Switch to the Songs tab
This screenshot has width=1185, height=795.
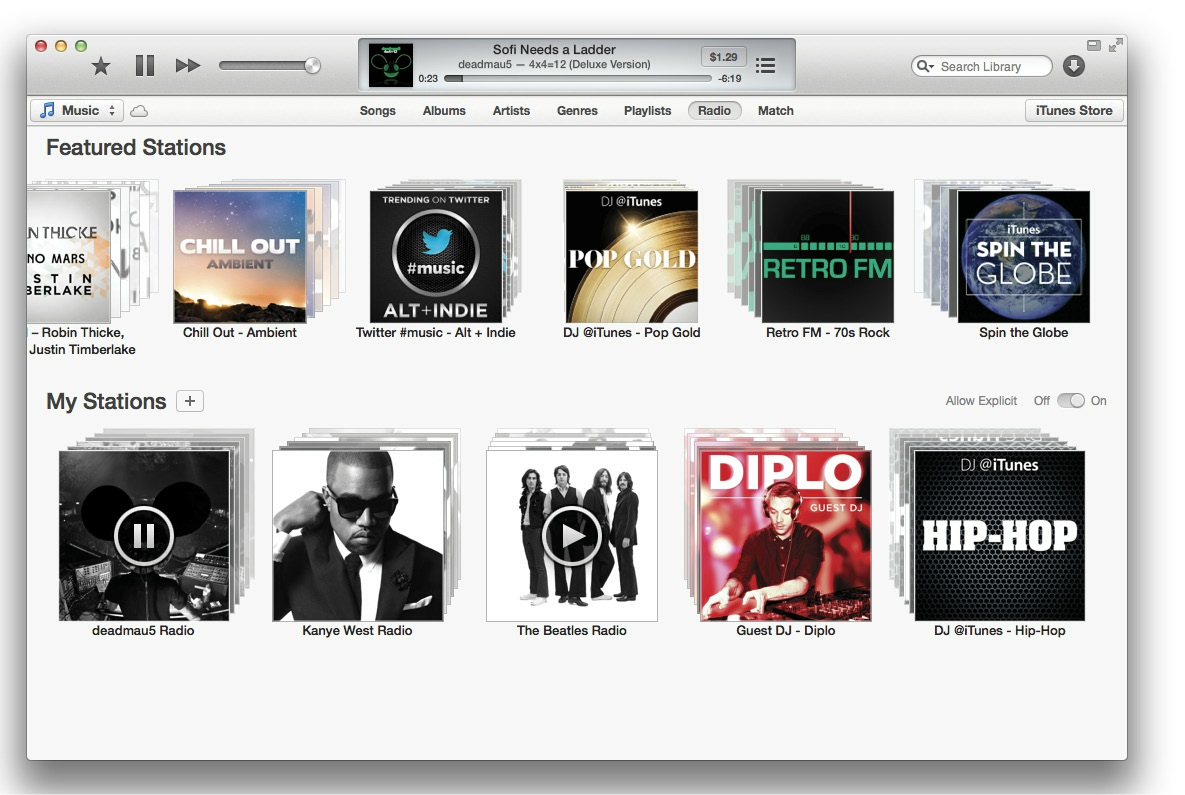[377, 110]
